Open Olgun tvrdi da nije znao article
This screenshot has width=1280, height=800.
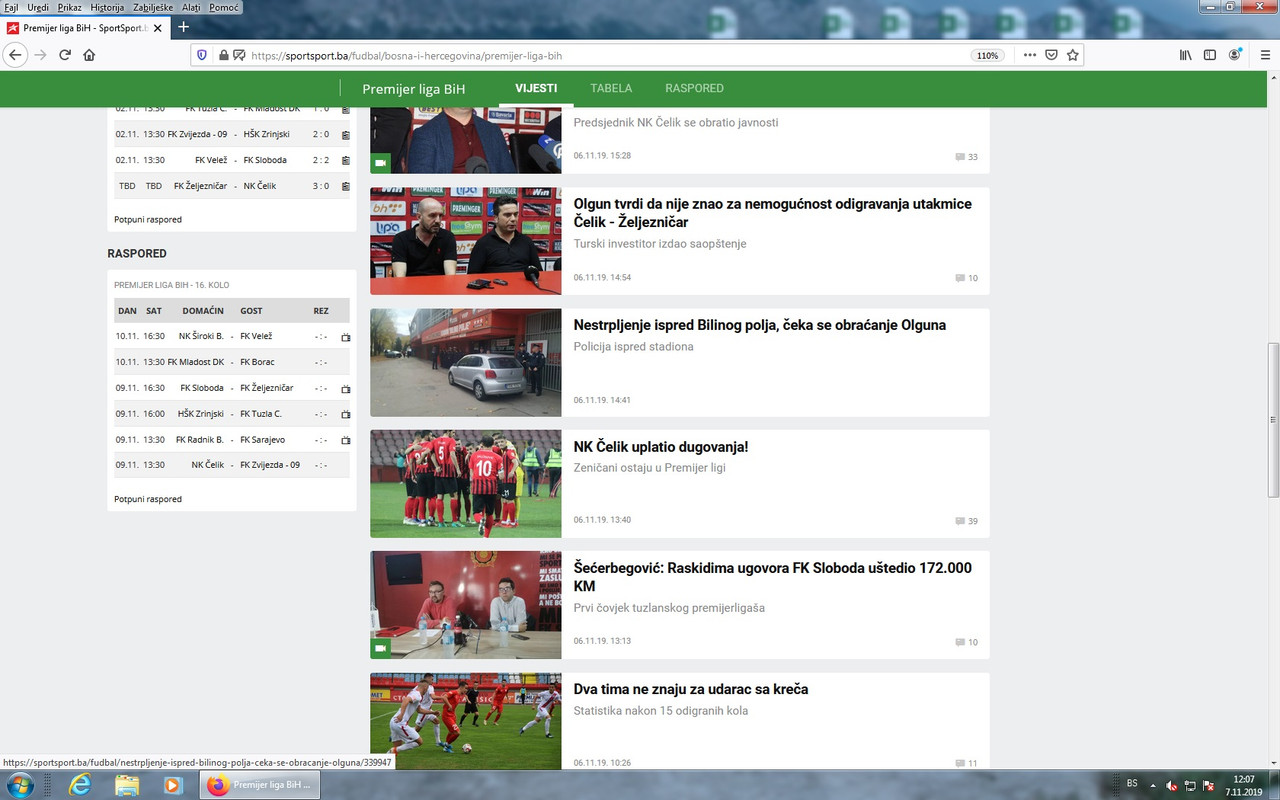pos(773,213)
